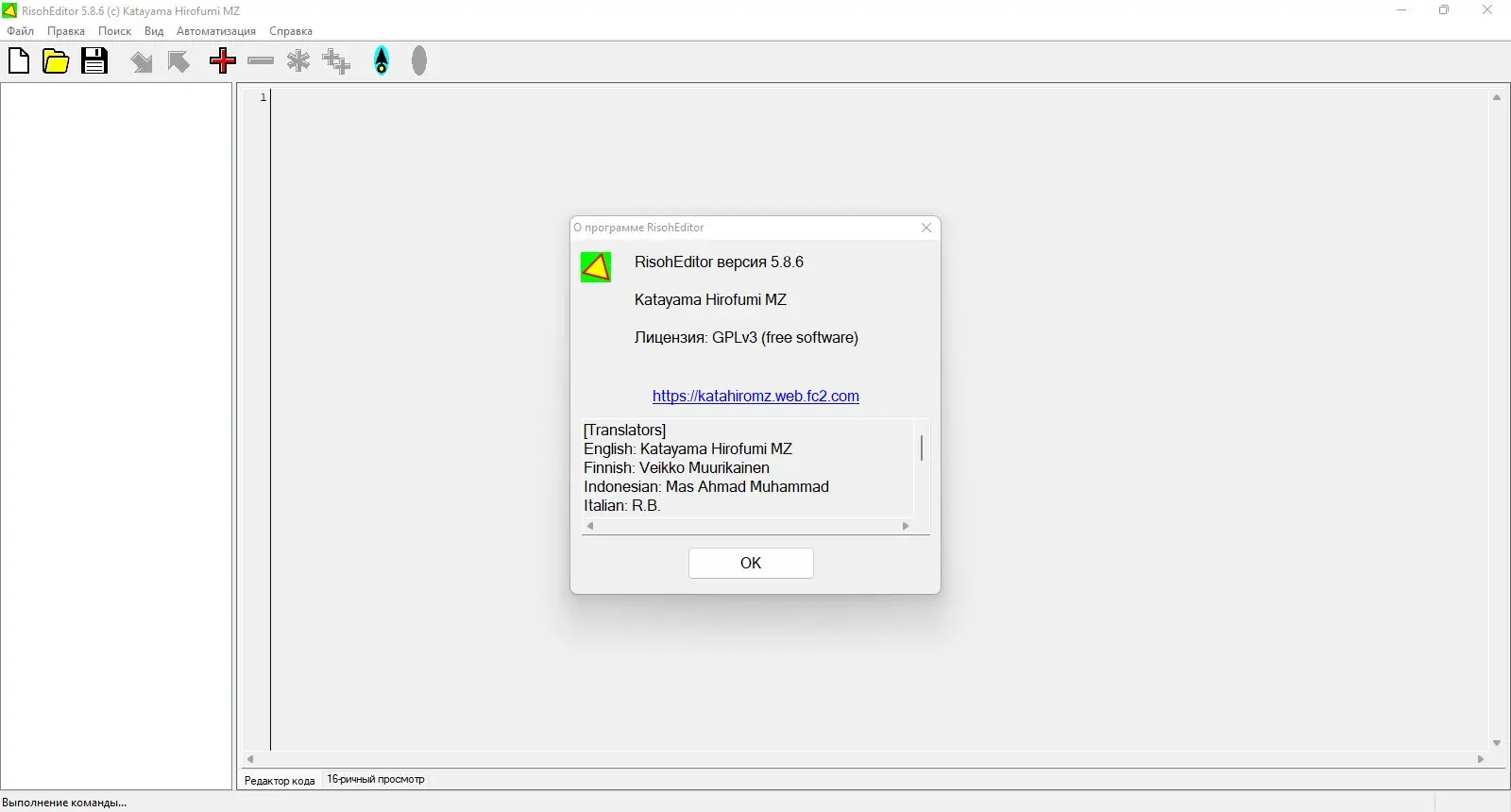This screenshot has width=1511, height=812.
Task: Click the '[Translators]' heading line
Action: pos(624,430)
